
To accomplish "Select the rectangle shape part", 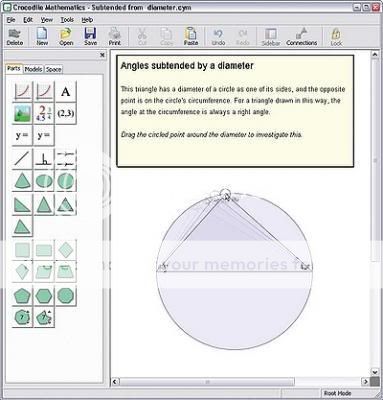I will coord(44,250).
